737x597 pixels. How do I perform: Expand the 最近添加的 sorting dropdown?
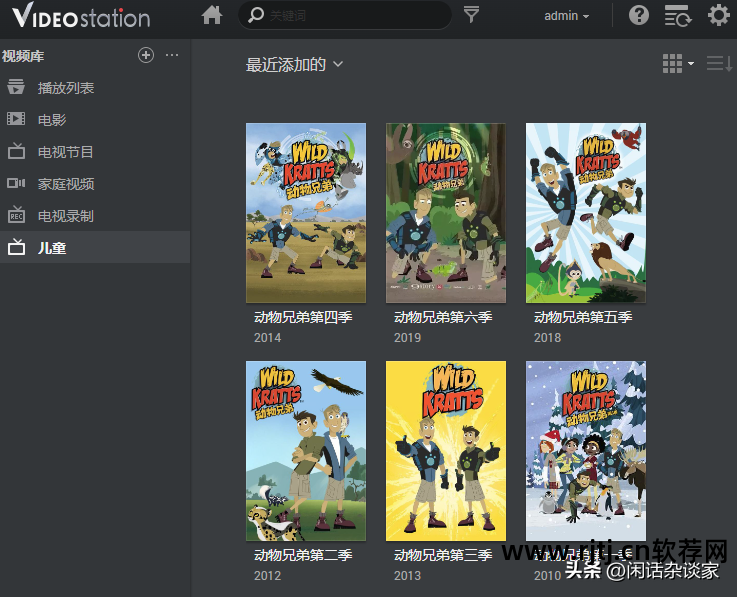point(294,64)
